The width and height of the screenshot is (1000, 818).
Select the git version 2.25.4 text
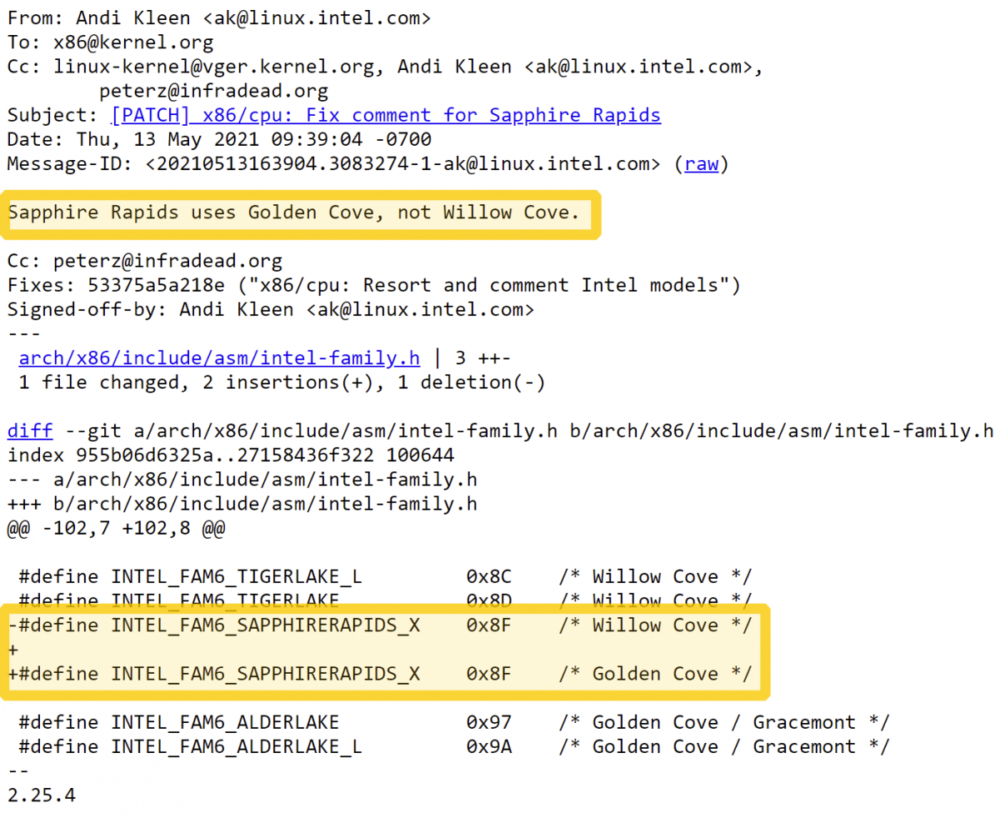41,795
